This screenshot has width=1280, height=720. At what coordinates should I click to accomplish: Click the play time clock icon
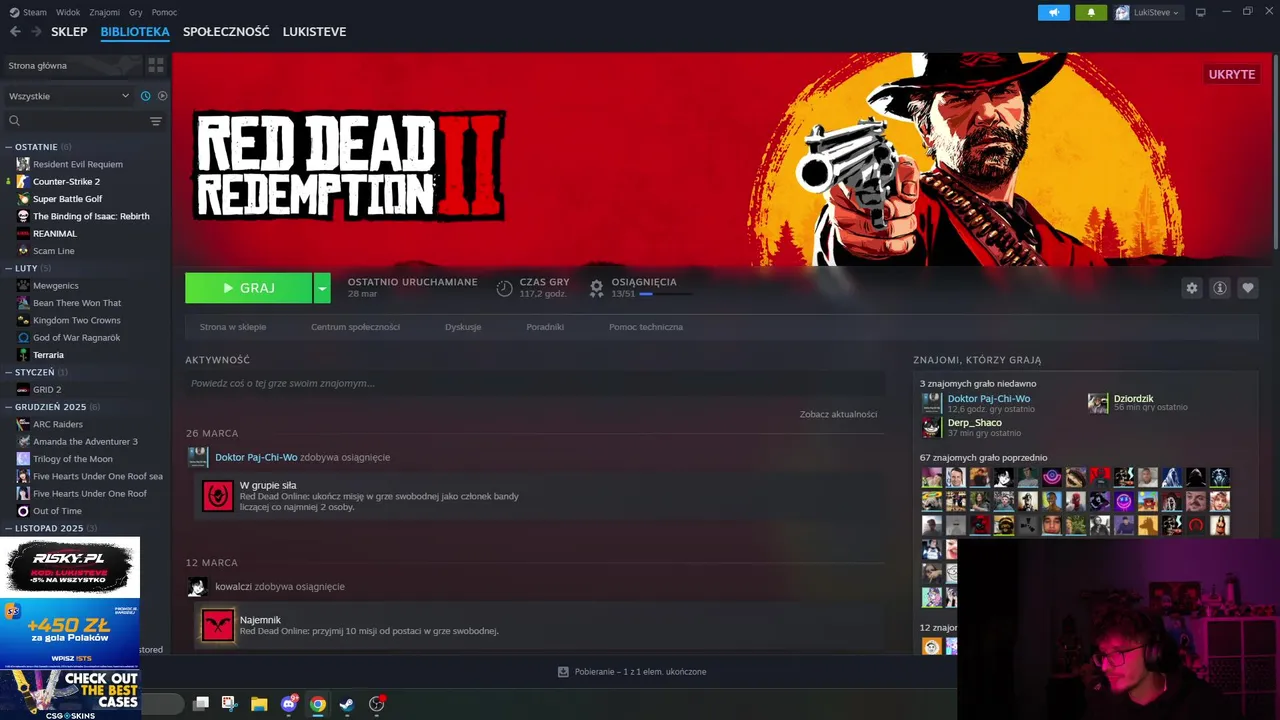(504, 288)
